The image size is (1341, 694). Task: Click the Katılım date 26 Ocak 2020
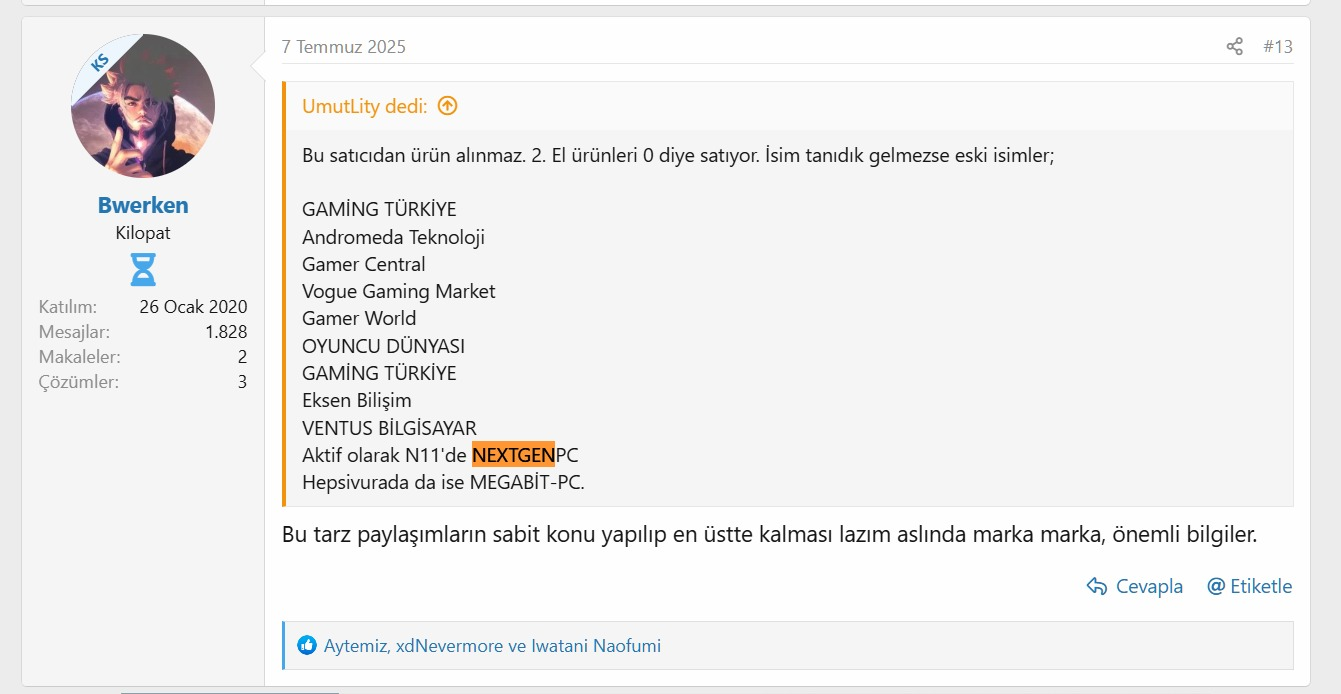(x=193, y=307)
